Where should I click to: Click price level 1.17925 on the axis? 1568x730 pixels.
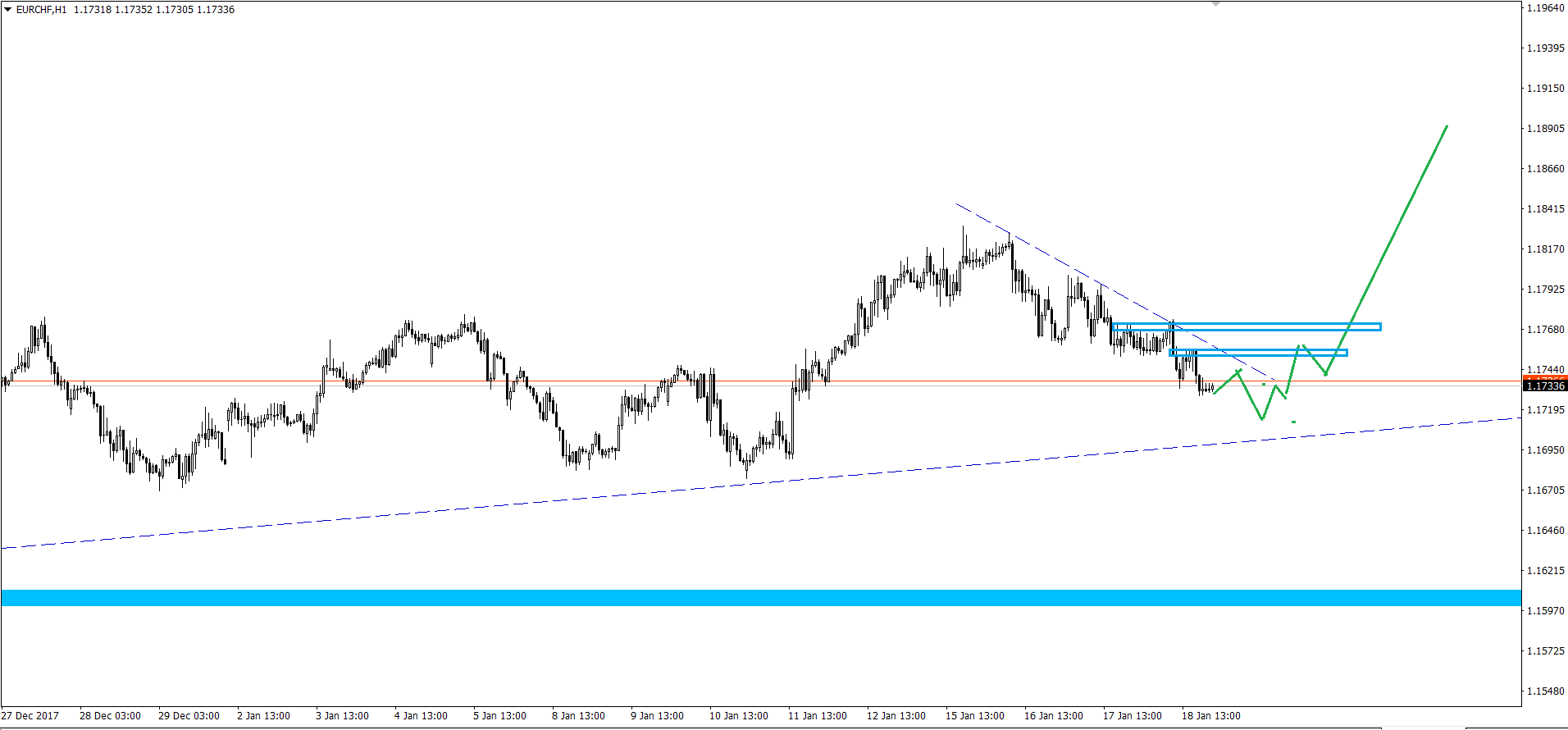coord(1545,290)
